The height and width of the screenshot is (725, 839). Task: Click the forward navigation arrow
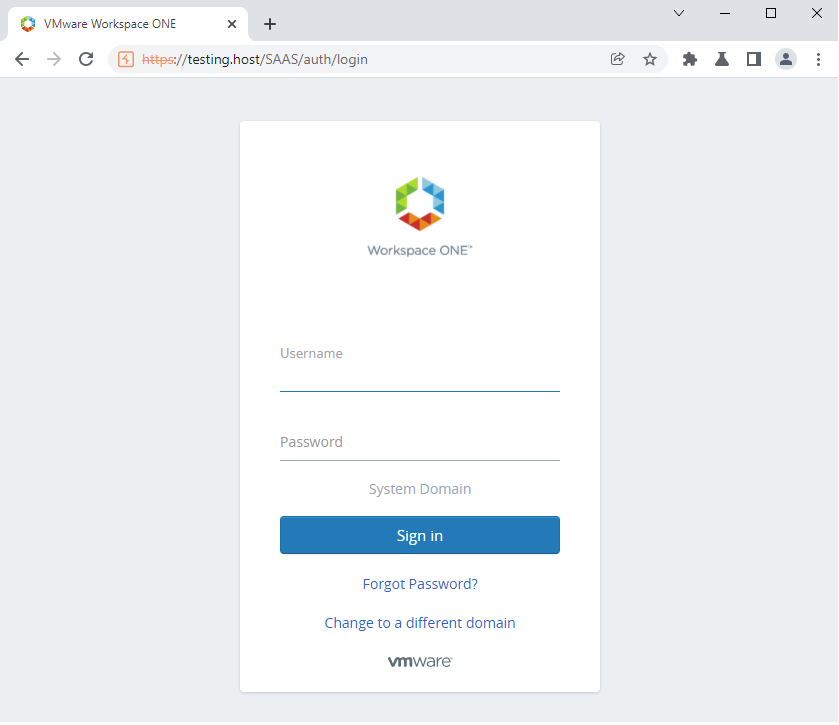click(x=54, y=59)
